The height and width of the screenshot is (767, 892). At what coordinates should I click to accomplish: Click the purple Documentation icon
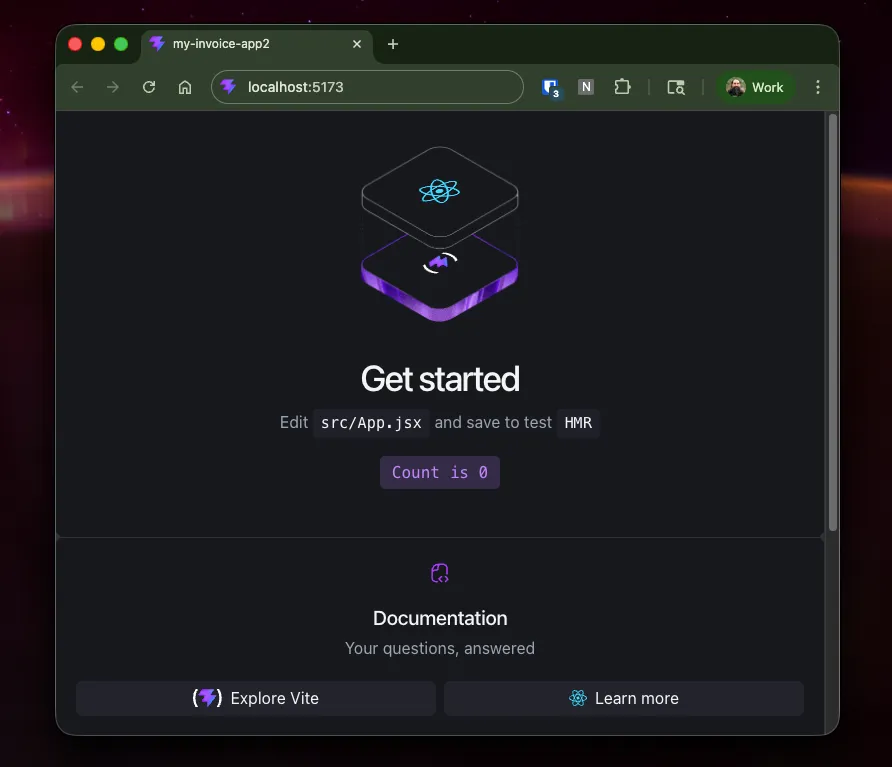pyautogui.click(x=440, y=573)
